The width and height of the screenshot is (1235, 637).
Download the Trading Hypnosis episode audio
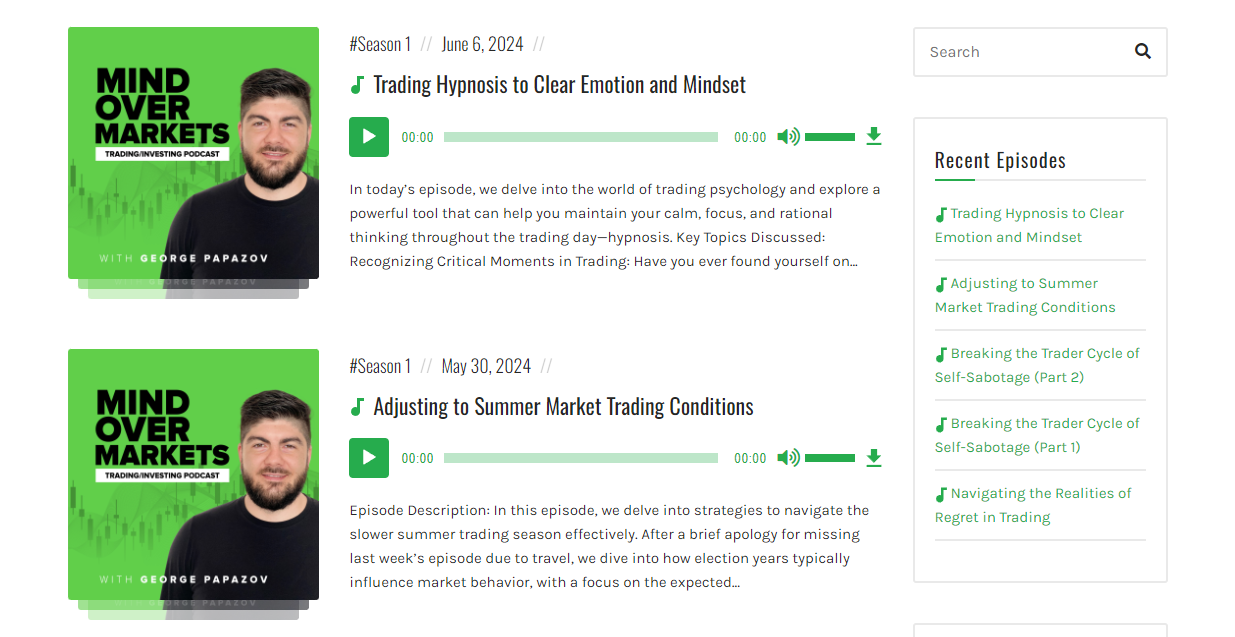(x=873, y=136)
